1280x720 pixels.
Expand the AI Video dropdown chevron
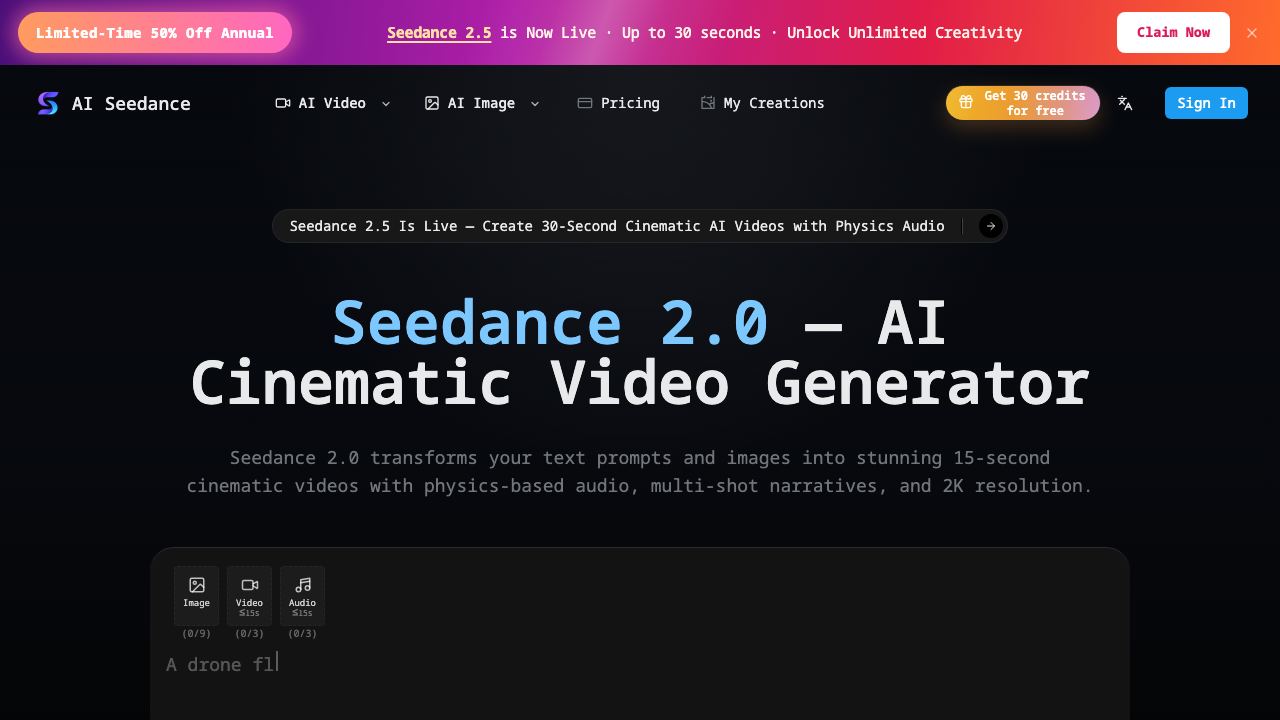click(386, 104)
